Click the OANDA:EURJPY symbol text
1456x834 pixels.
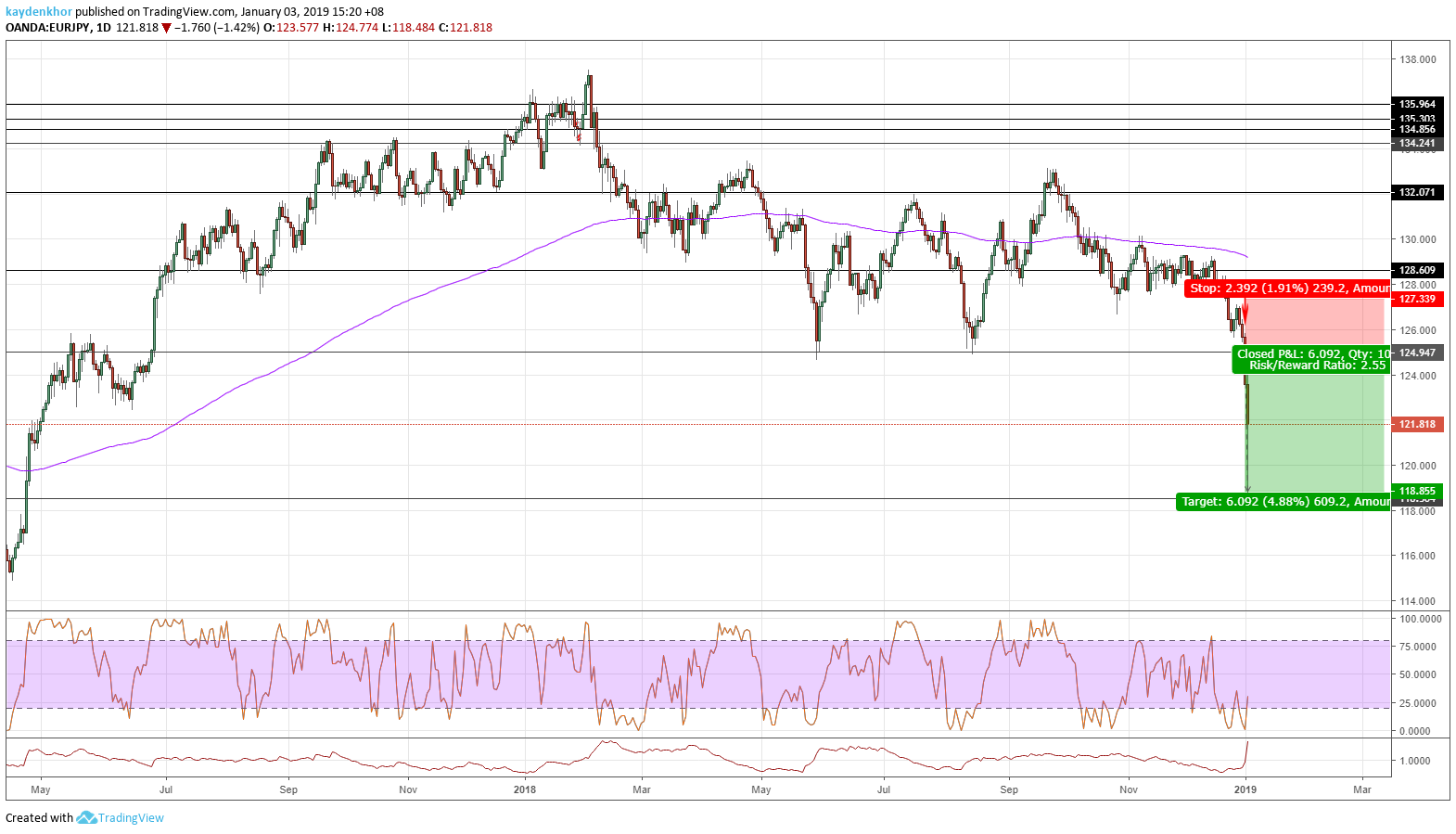click(x=48, y=28)
